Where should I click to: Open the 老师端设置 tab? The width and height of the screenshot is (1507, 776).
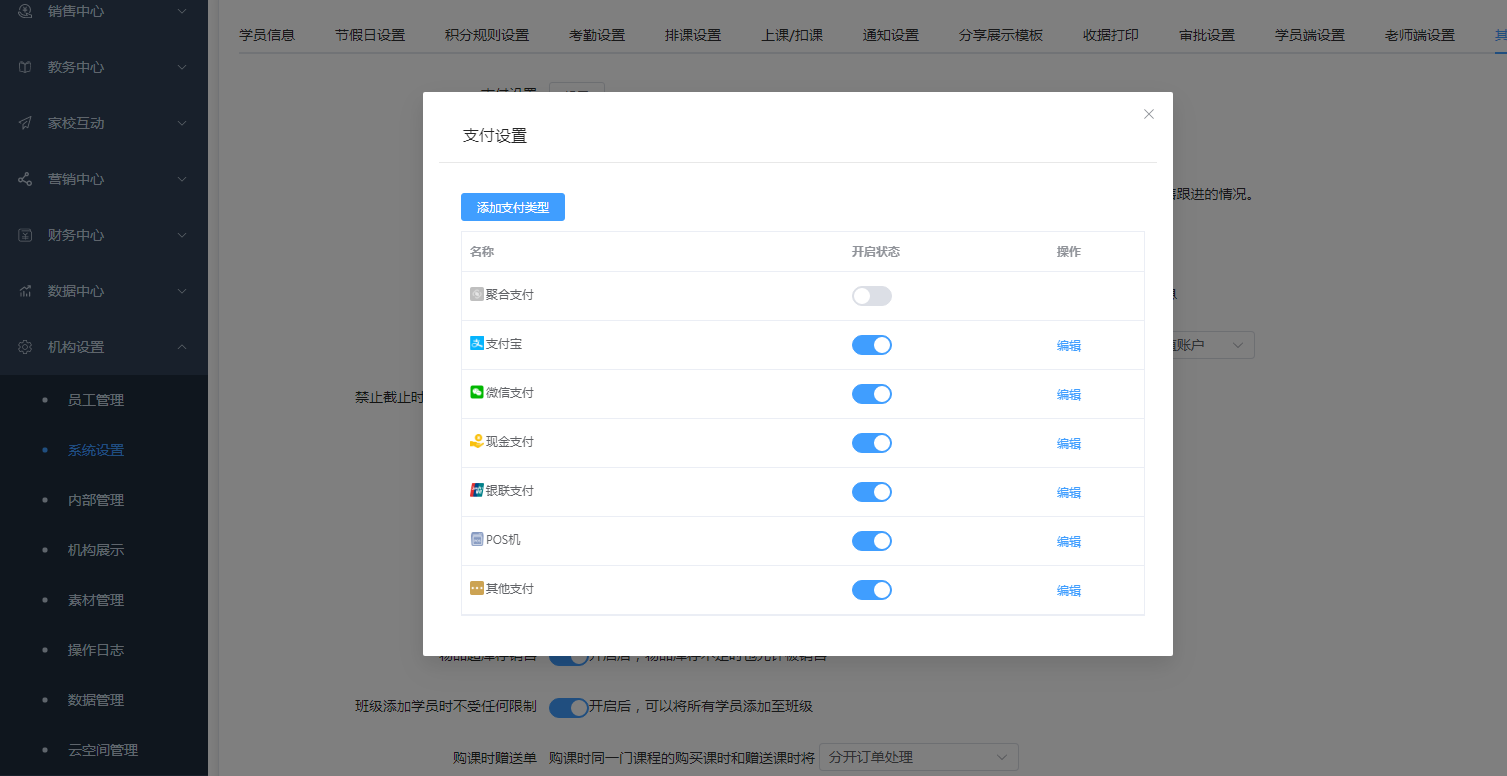point(1420,35)
